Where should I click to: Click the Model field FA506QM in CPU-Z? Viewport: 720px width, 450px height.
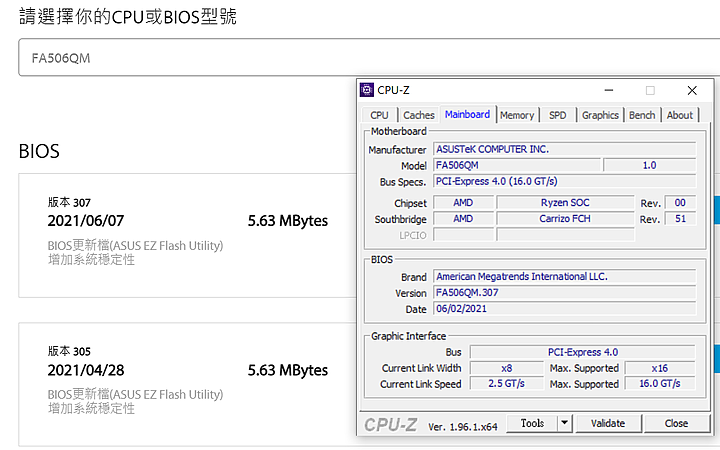[x=517, y=165]
